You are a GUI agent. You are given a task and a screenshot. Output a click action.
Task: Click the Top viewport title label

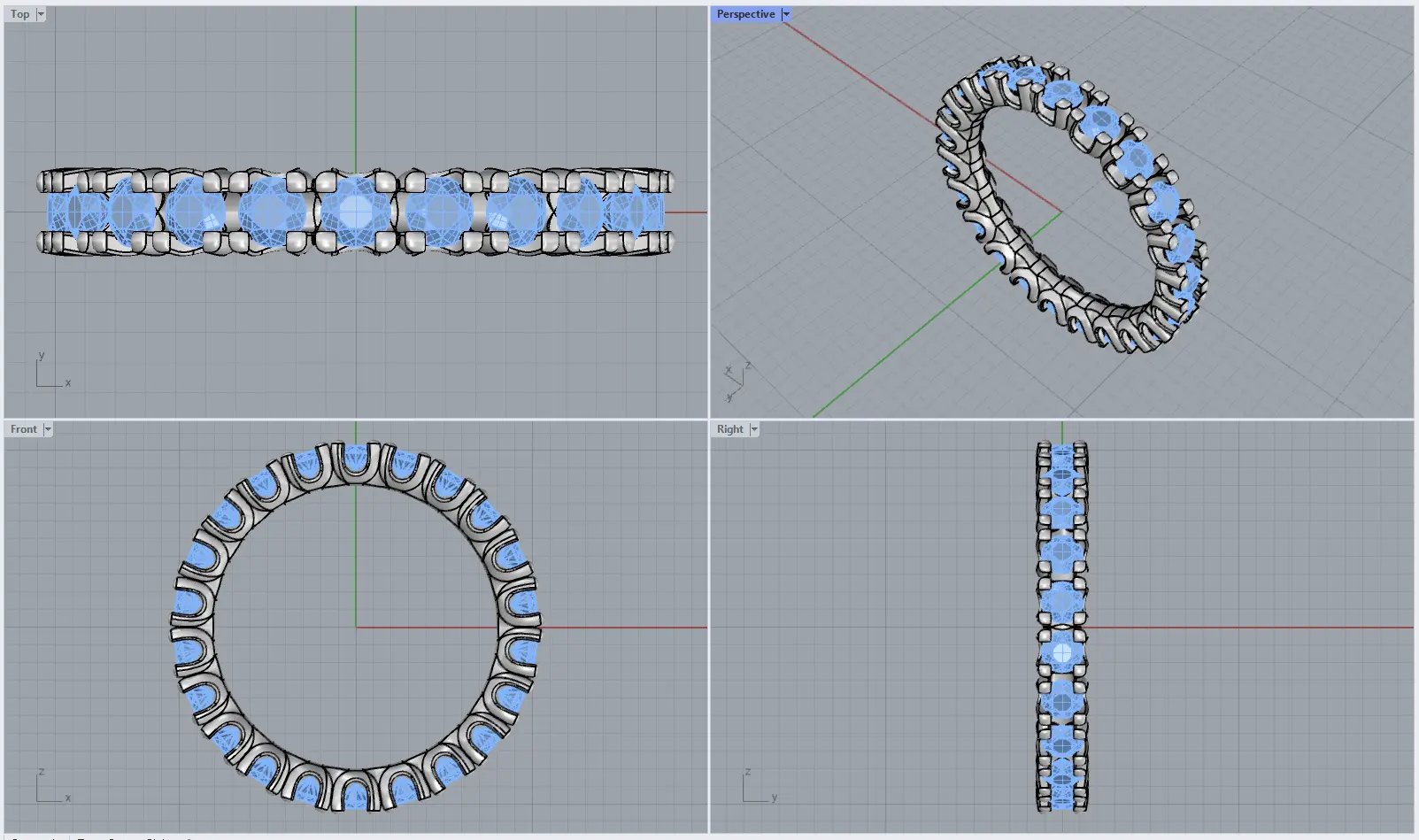(19, 14)
